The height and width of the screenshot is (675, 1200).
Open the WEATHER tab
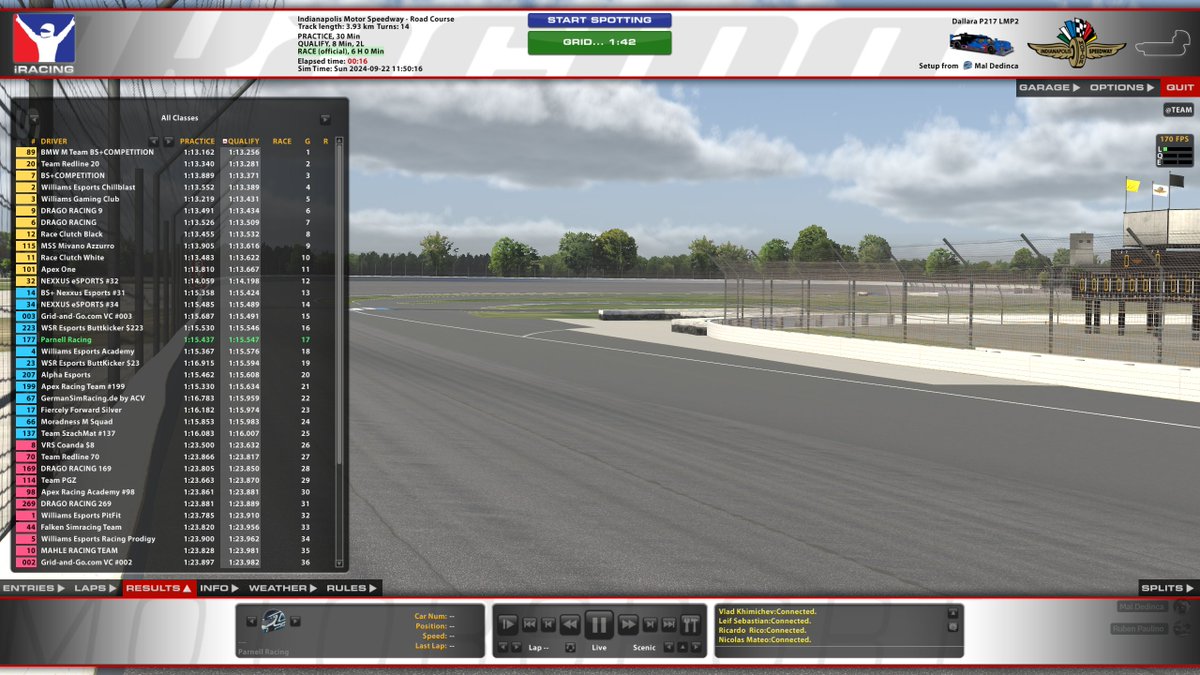[x=283, y=588]
